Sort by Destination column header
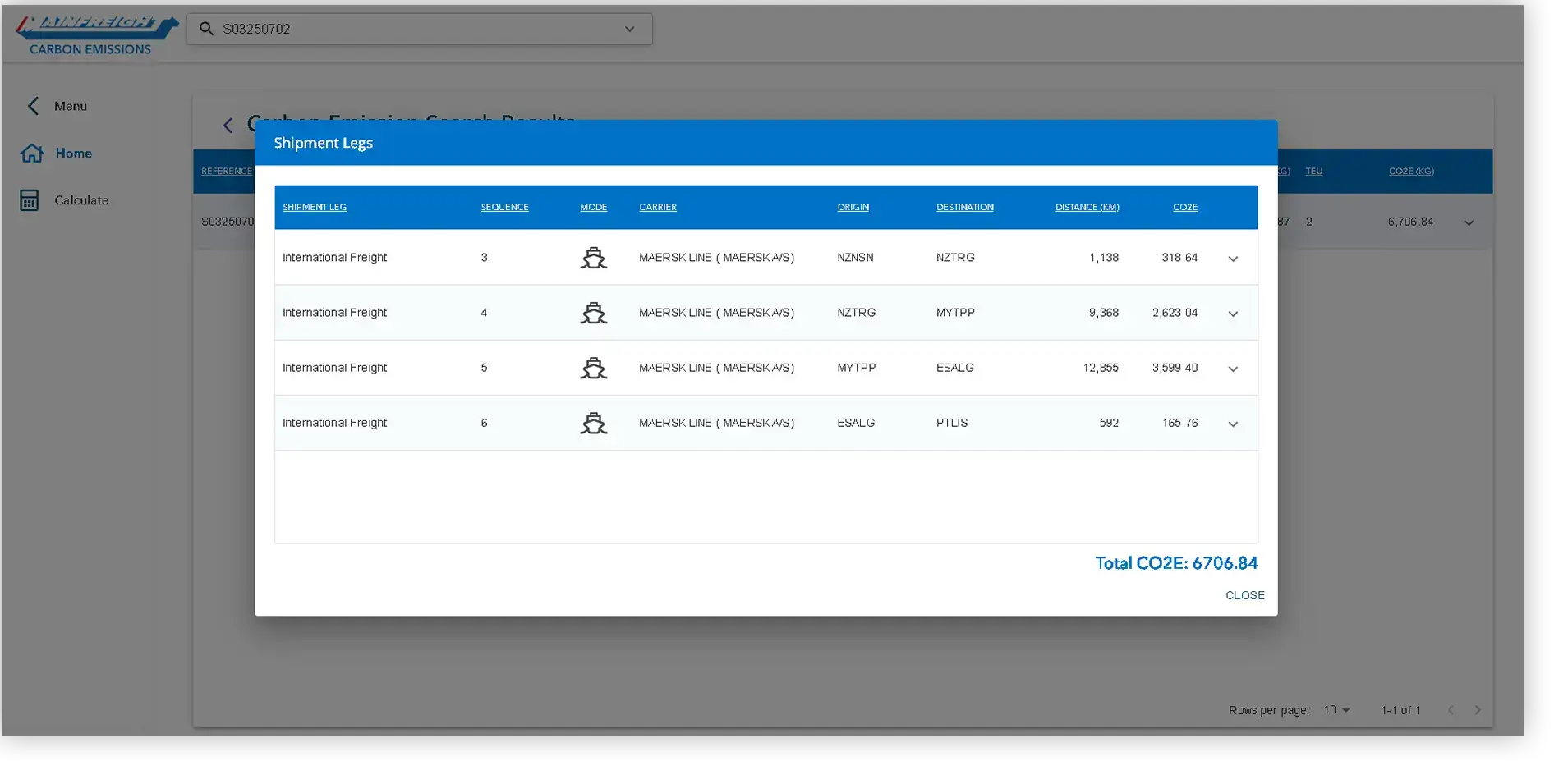Screen dimensions: 1568x761 (964, 207)
